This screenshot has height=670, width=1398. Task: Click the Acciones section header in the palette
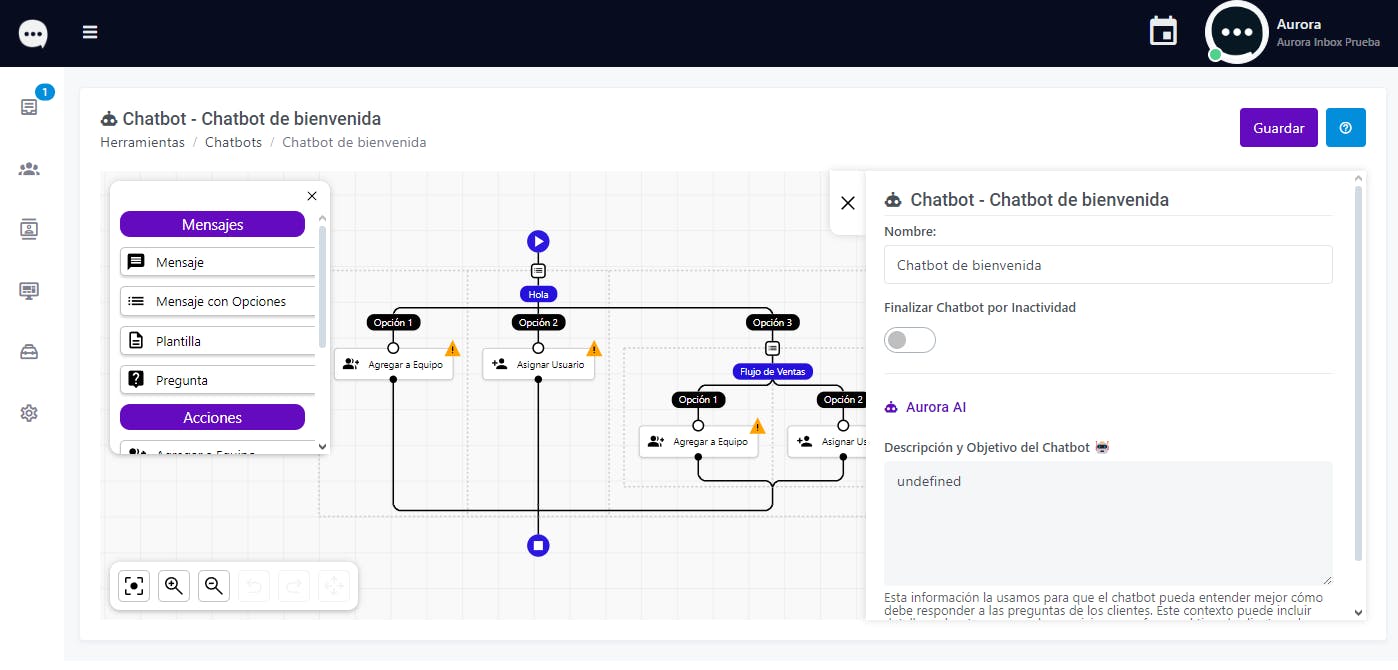[x=212, y=417]
